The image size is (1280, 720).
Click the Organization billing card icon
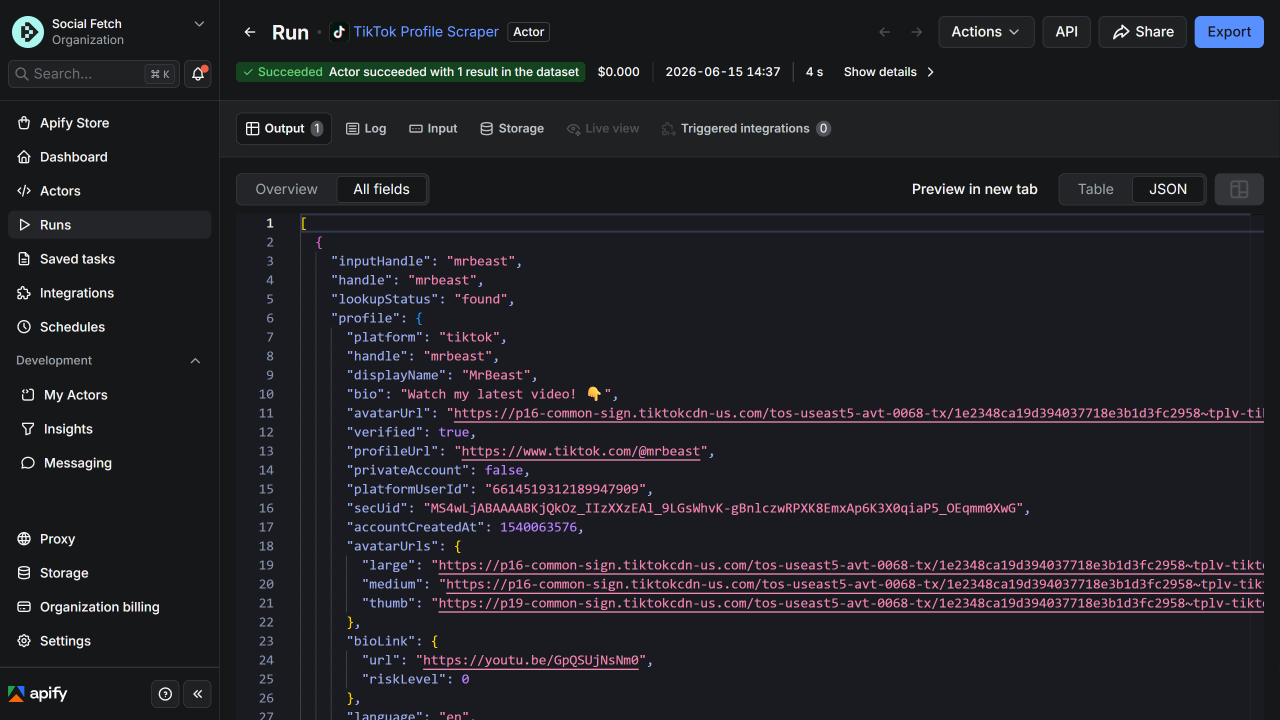click(x=25, y=607)
